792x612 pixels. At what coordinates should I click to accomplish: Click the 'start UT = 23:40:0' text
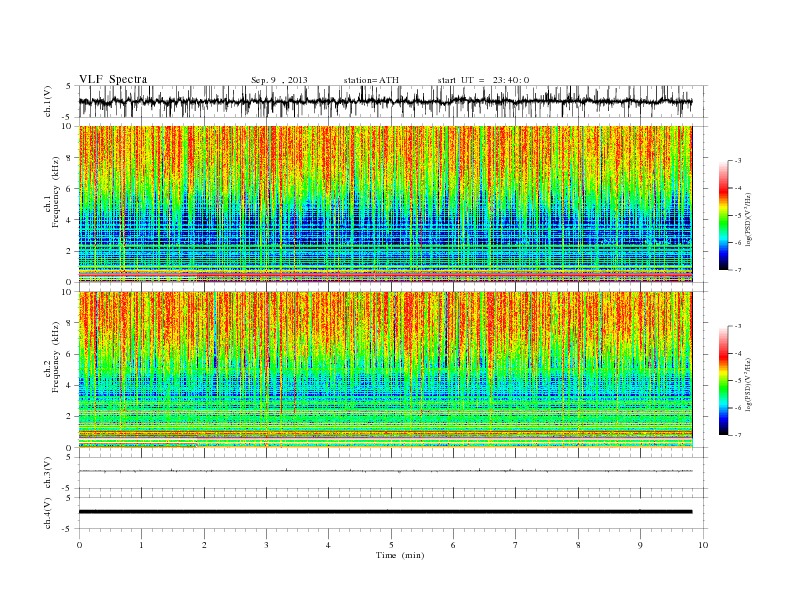[x=483, y=80]
